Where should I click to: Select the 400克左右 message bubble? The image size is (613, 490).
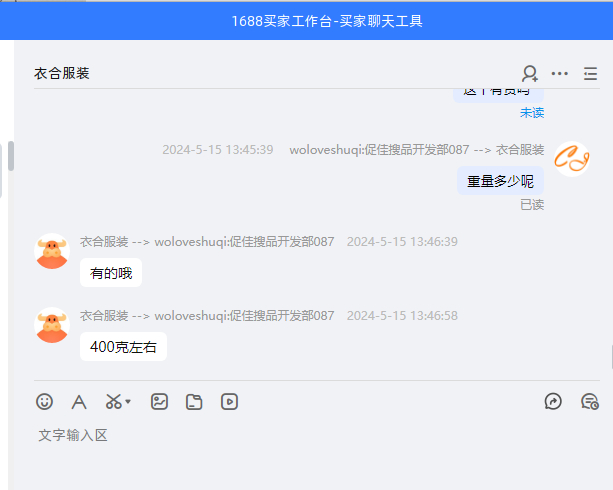click(124, 346)
